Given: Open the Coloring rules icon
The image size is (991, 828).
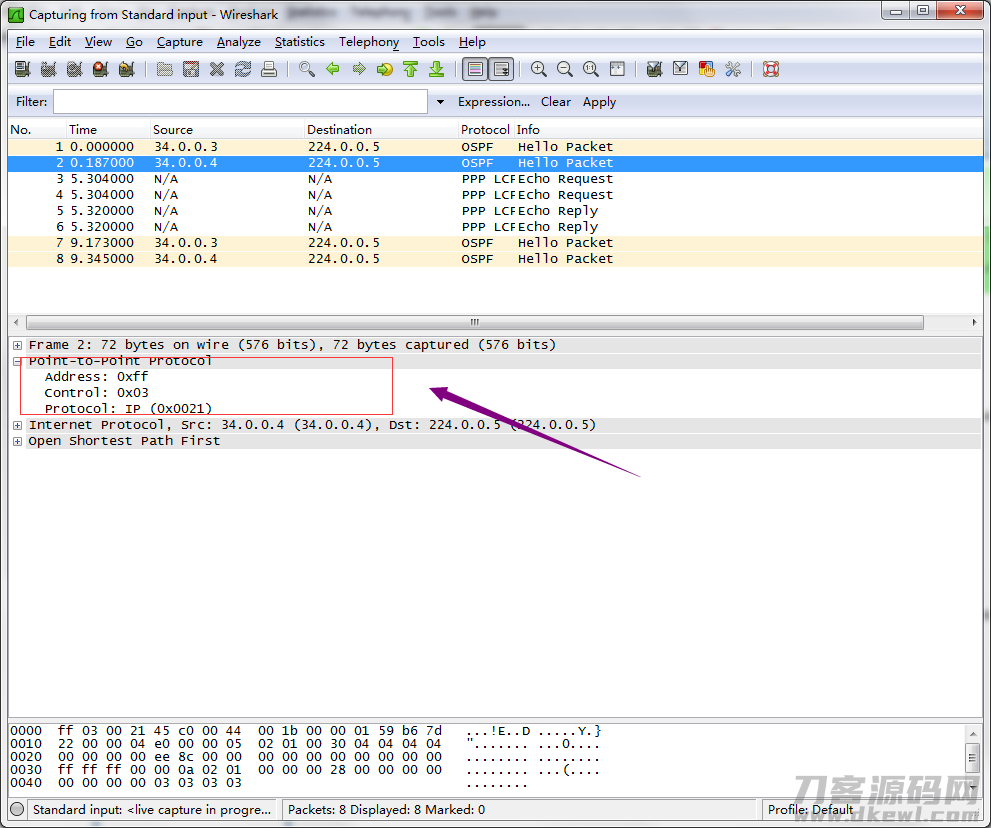Looking at the screenshot, I should pos(706,69).
